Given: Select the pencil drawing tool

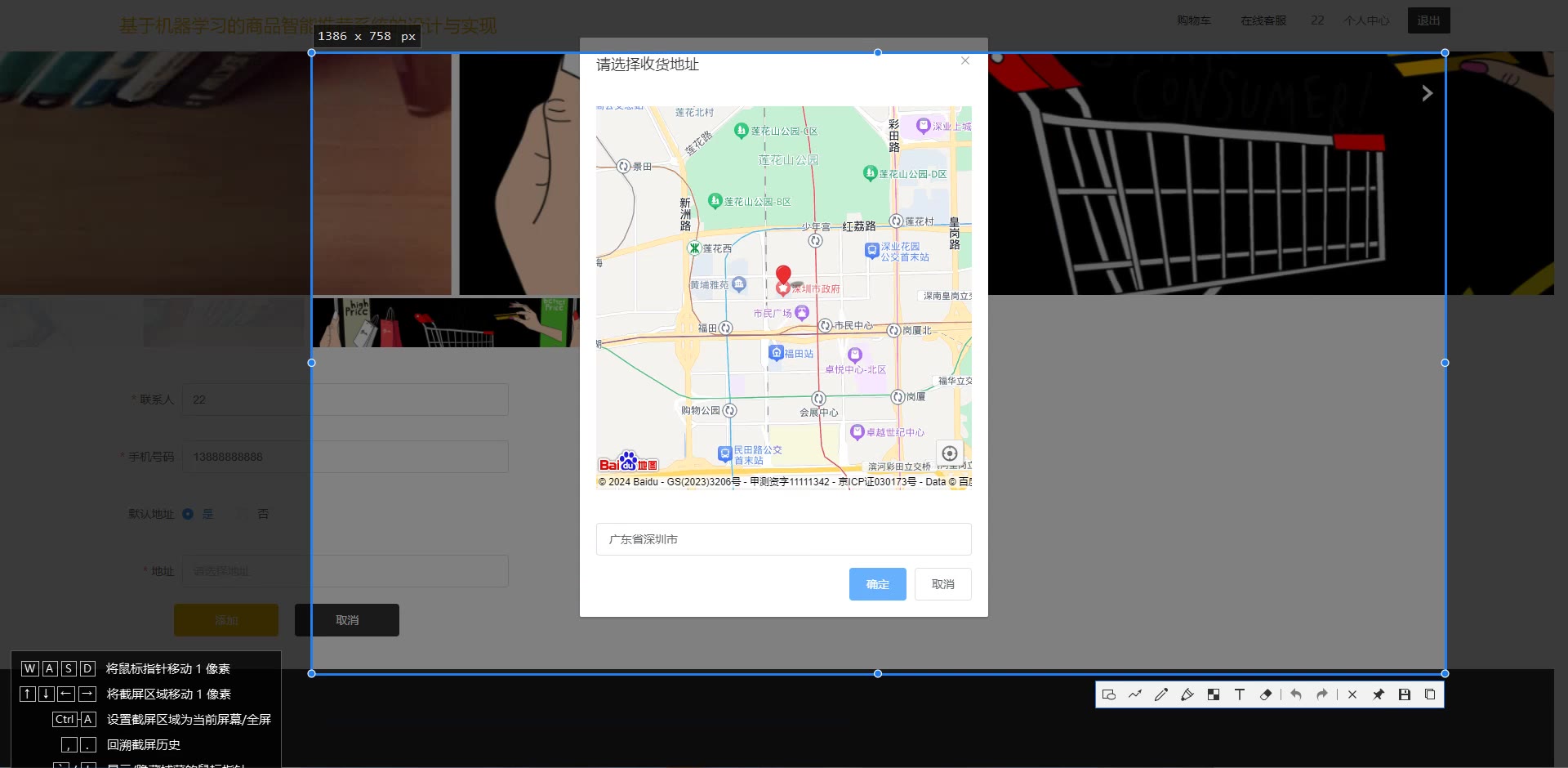Looking at the screenshot, I should click(x=1161, y=694).
